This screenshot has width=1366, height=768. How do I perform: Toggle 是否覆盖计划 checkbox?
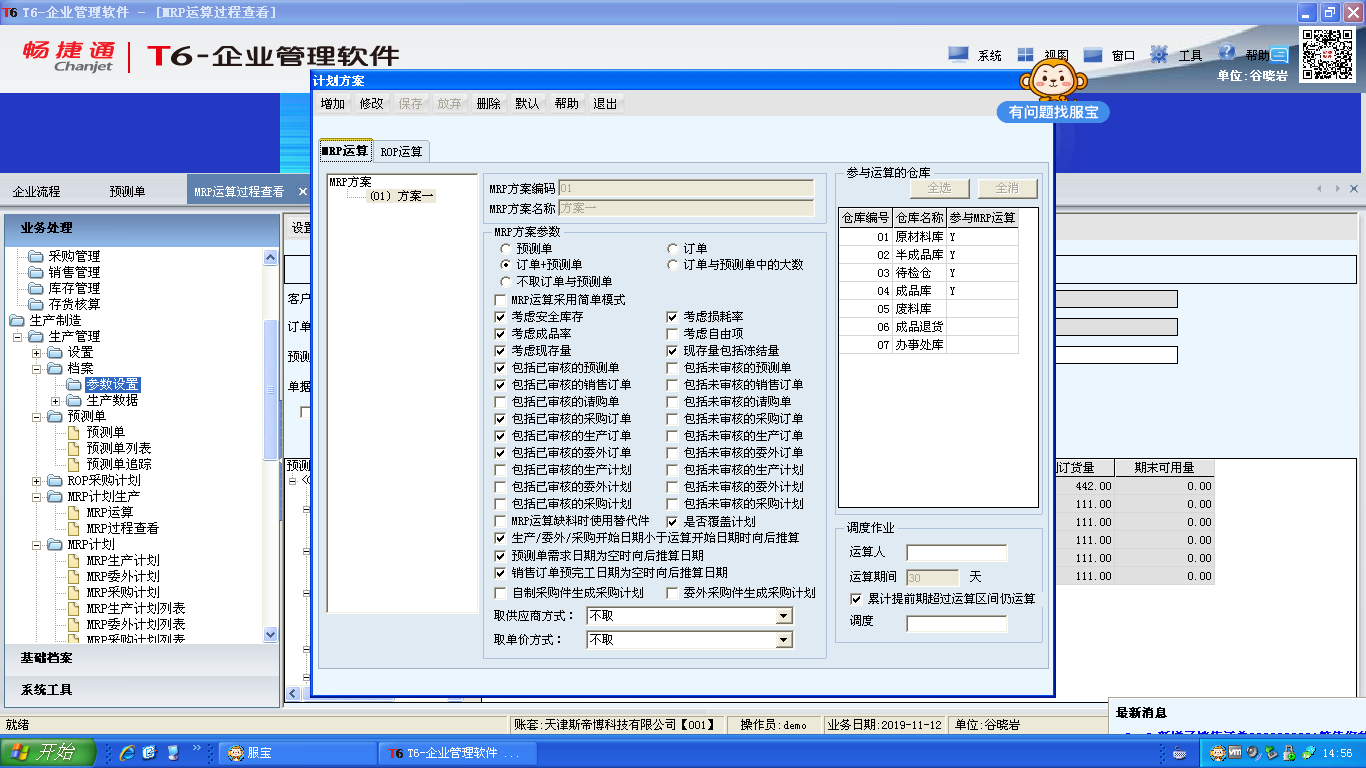click(673, 521)
